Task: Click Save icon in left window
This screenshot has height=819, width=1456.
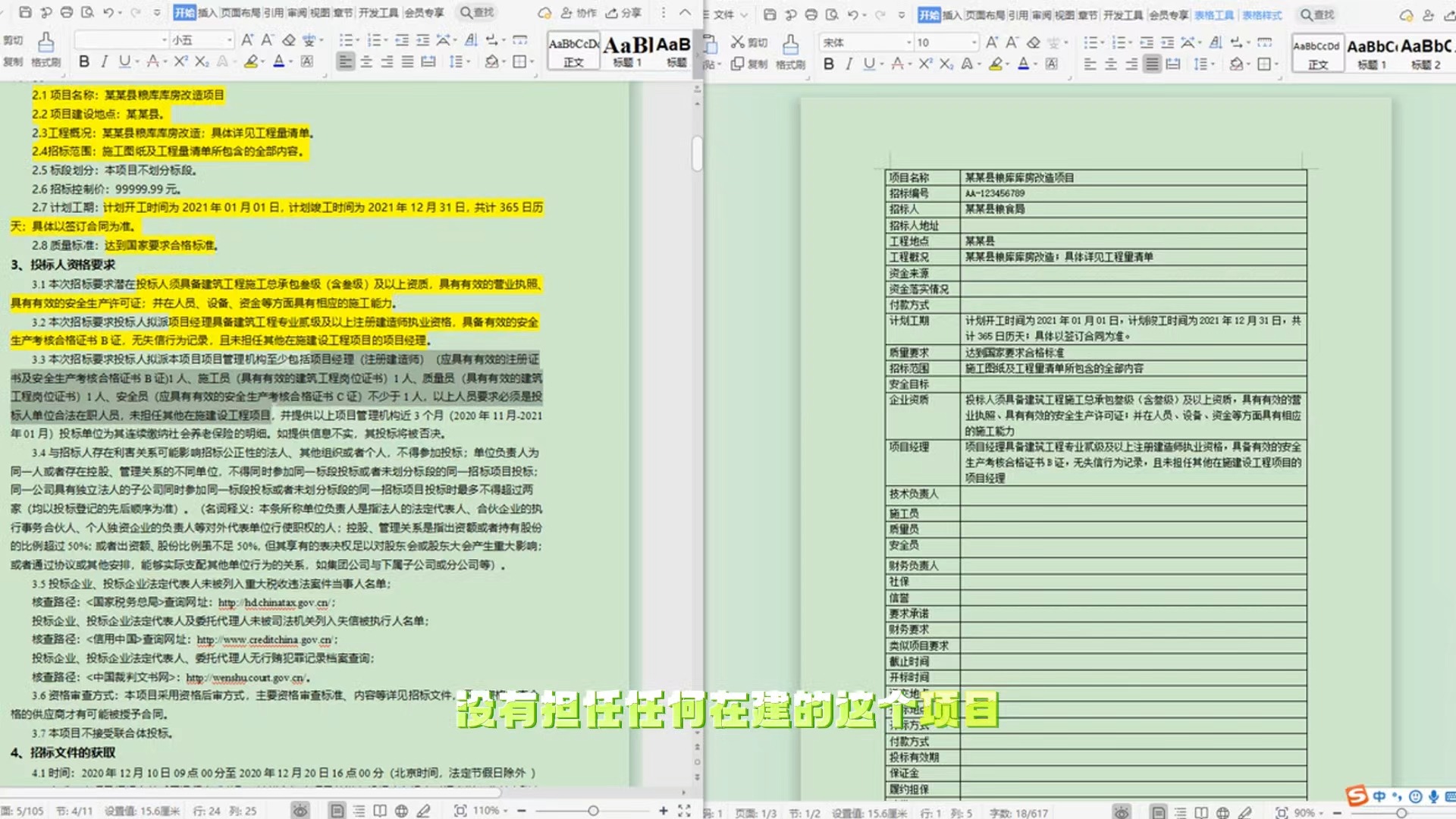Action: (25, 13)
